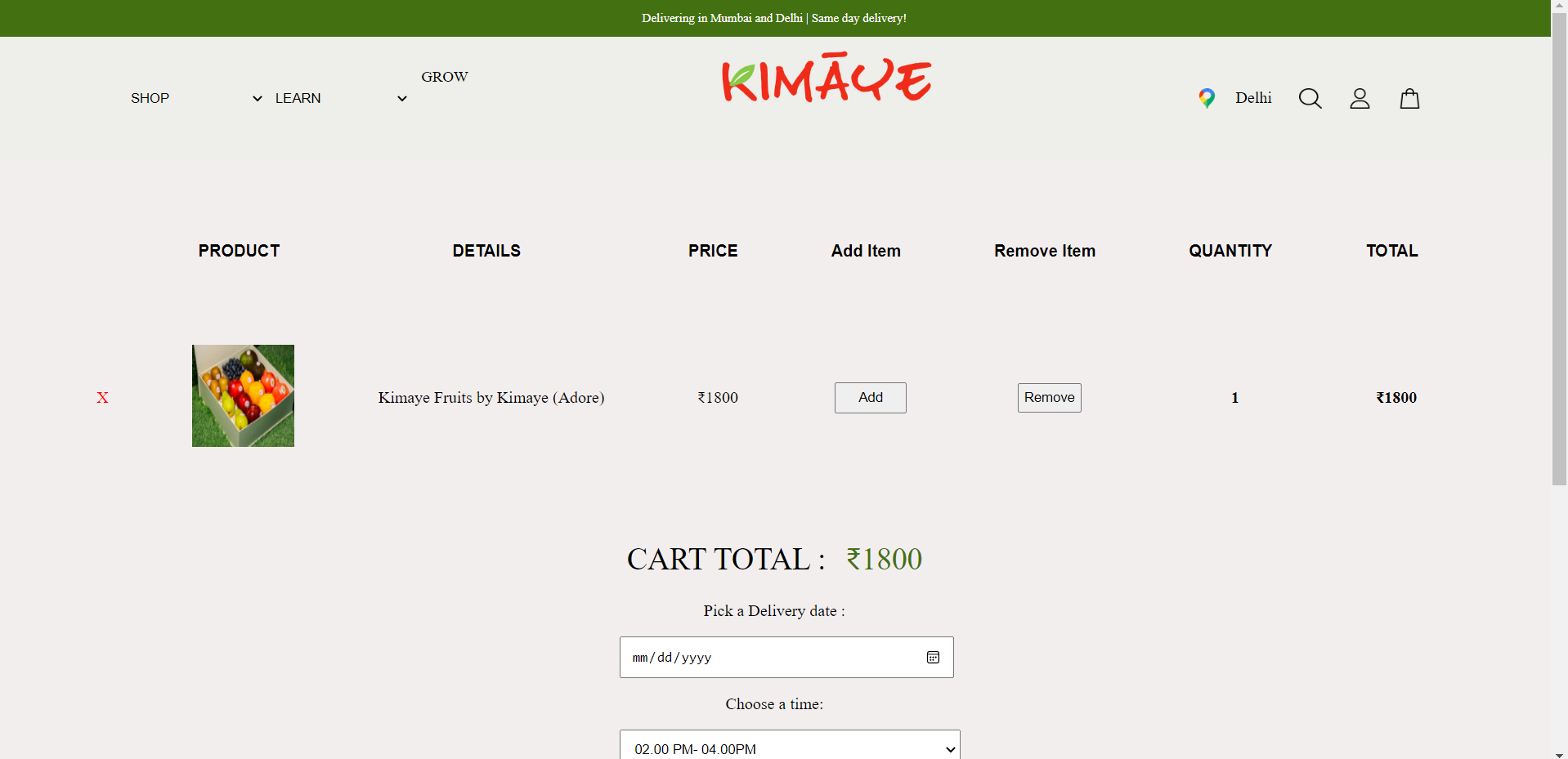
Task: Open the fruit box product thumbnail
Action: coord(243,395)
